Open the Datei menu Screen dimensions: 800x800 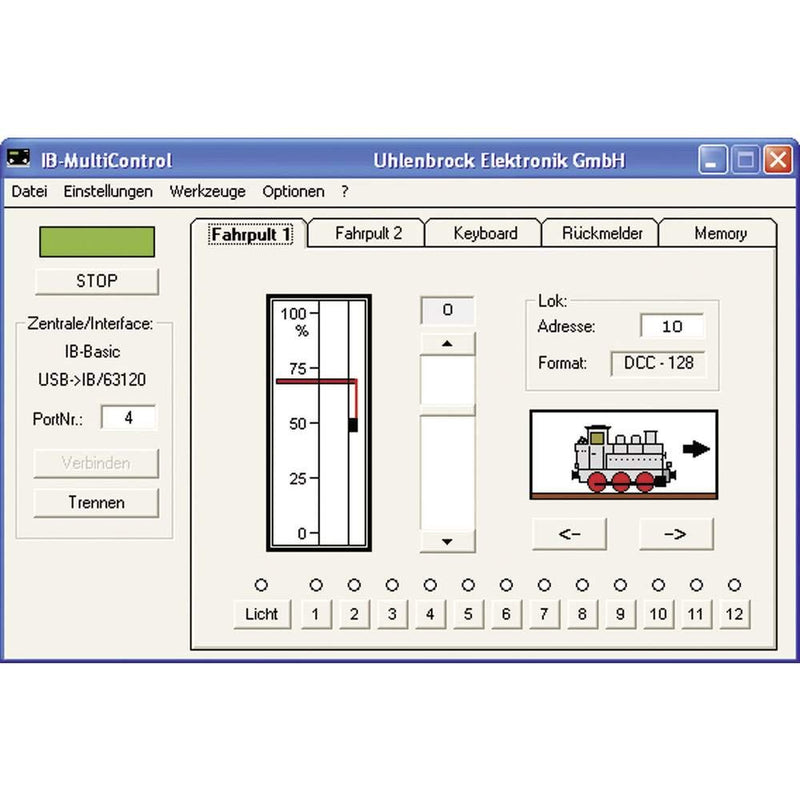(x=29, y=191)
